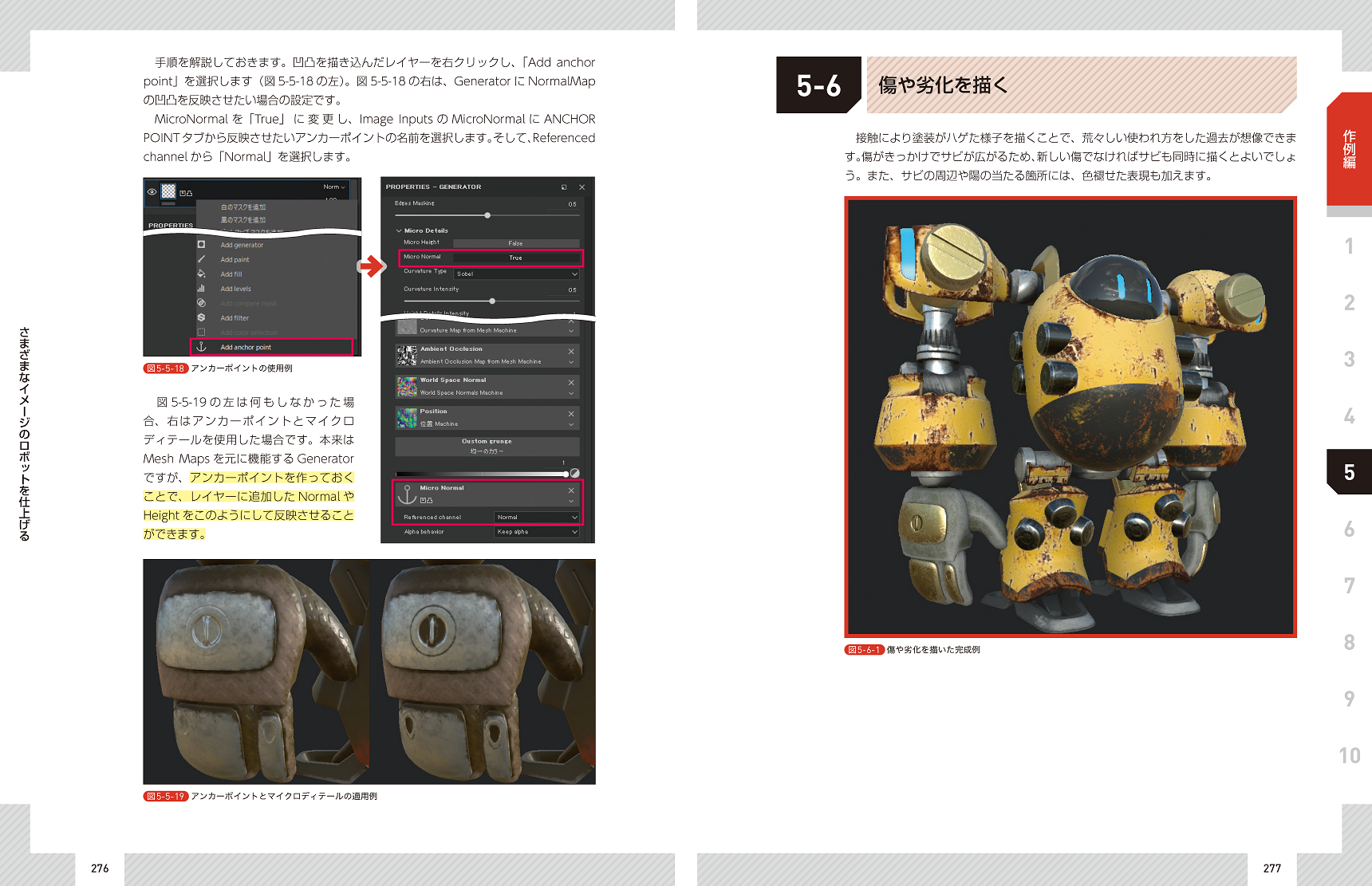Toggle layer visibility eye icon
The width and height of the screenshot is (1372, 886).
(152, 192)
